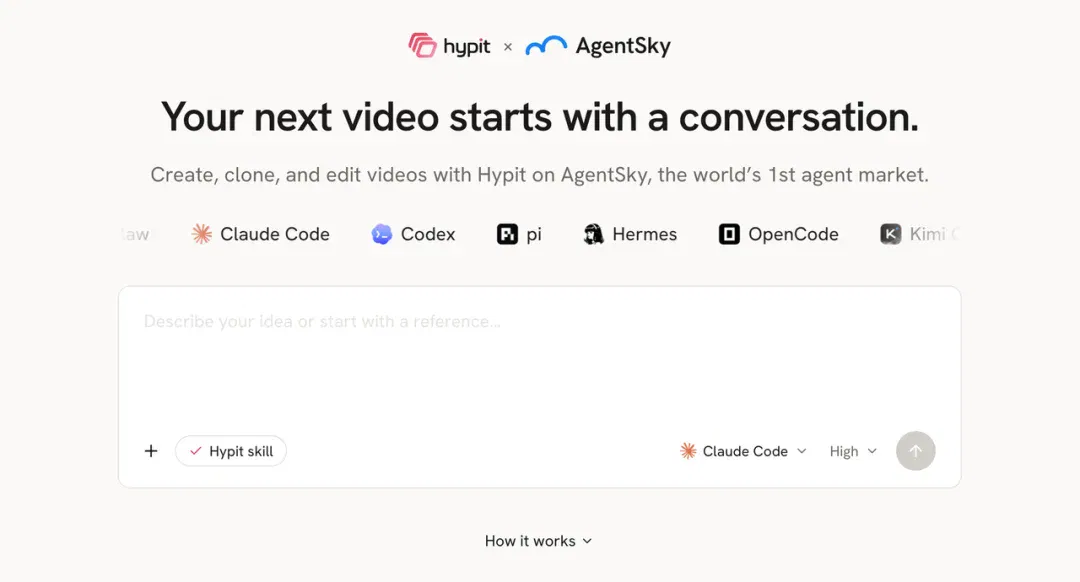
Task: Open the AgentSky wordmark link
Action: click(x=623, y=46)
